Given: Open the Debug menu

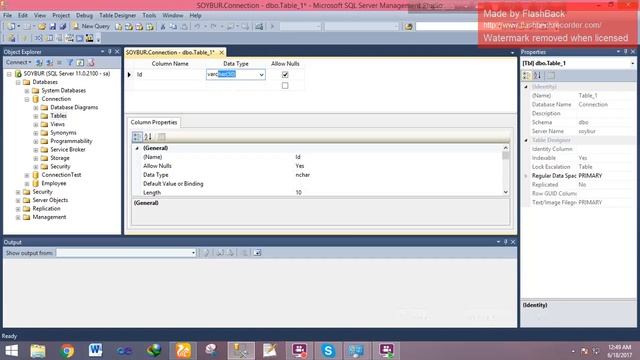Looking at the screenshot, I should 84,16.
